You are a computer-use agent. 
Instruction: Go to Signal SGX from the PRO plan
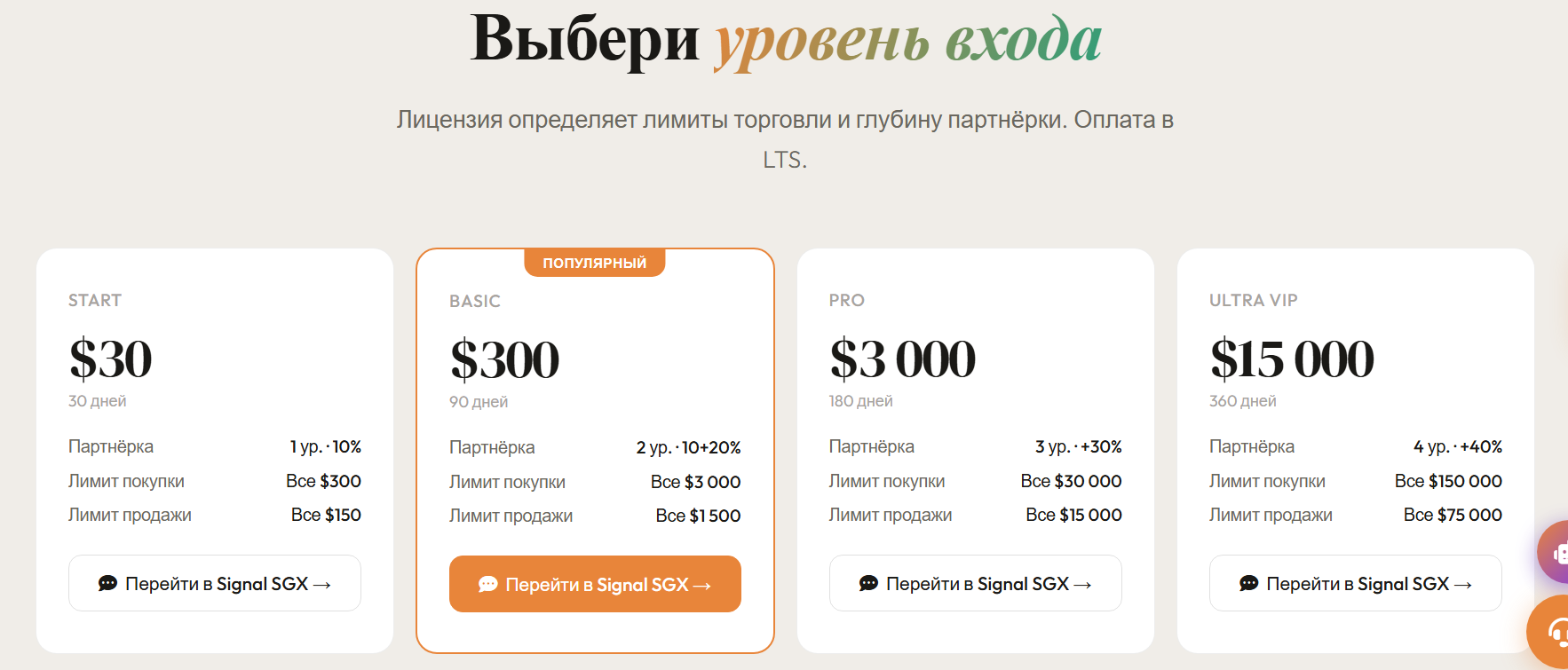[975, 583]
